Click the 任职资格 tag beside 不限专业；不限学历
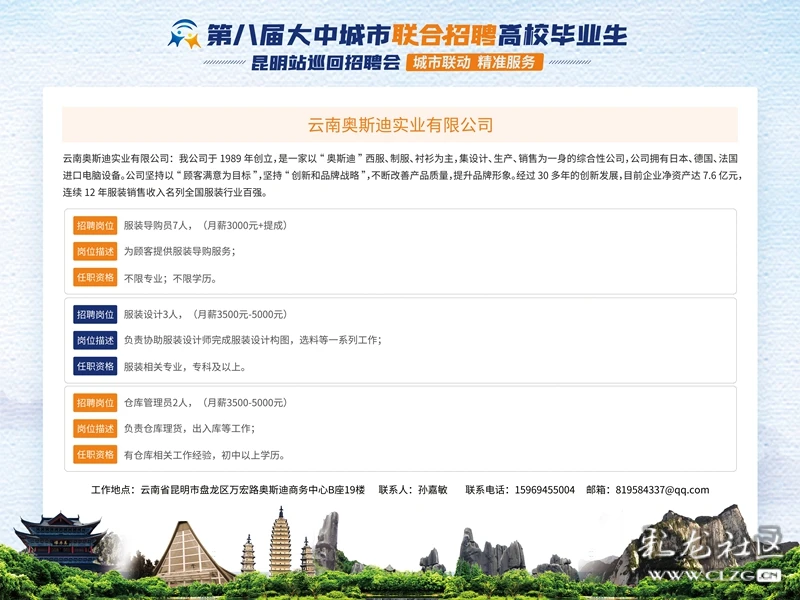The image size is (800, 600). click(95, 278)
